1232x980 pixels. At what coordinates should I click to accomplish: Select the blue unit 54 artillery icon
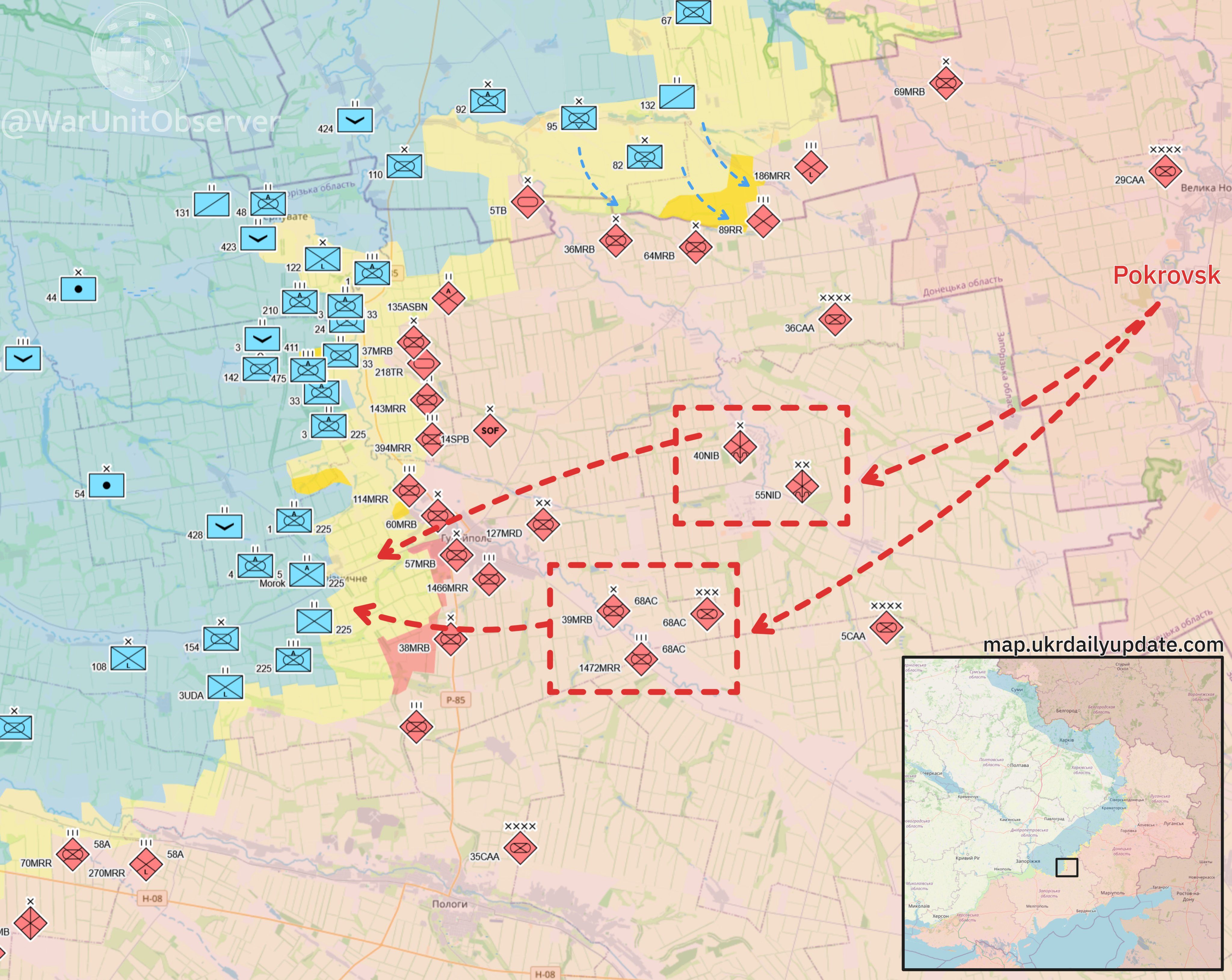[x=106, y=486]
